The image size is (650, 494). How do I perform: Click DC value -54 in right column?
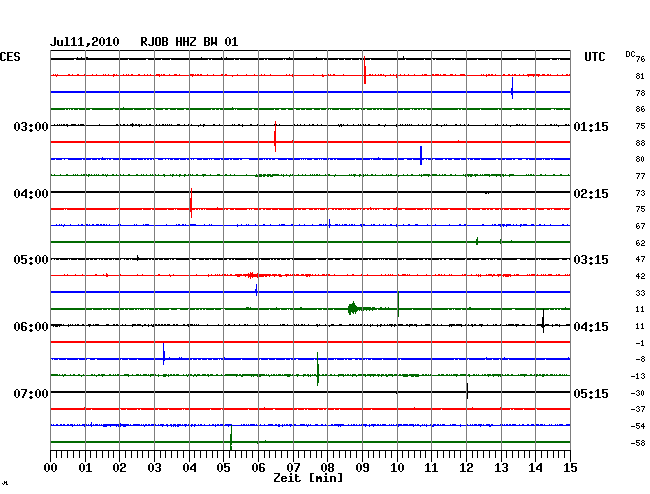pyautogui.click(x=638, y=426)
